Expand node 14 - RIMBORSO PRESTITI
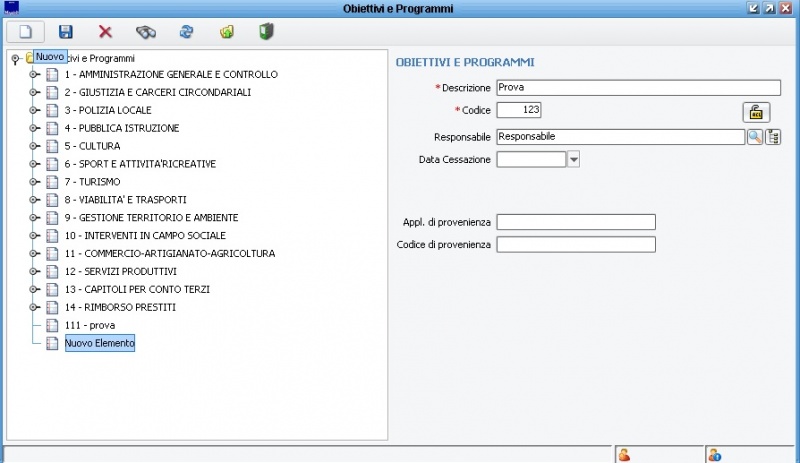 pyautogui.click(x=34, y=307)
